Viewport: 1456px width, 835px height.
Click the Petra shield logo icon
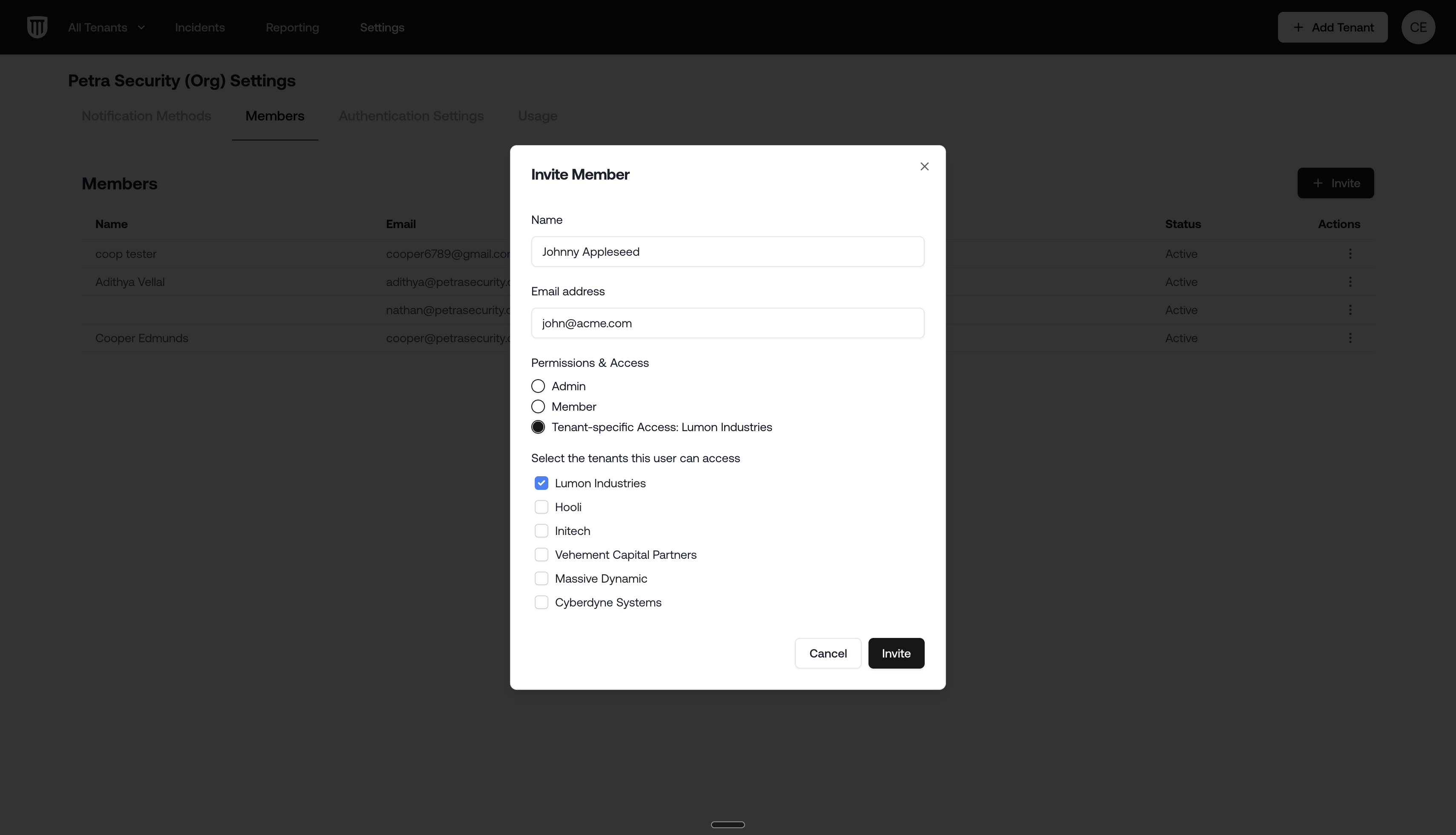click(x=37, y=27)
